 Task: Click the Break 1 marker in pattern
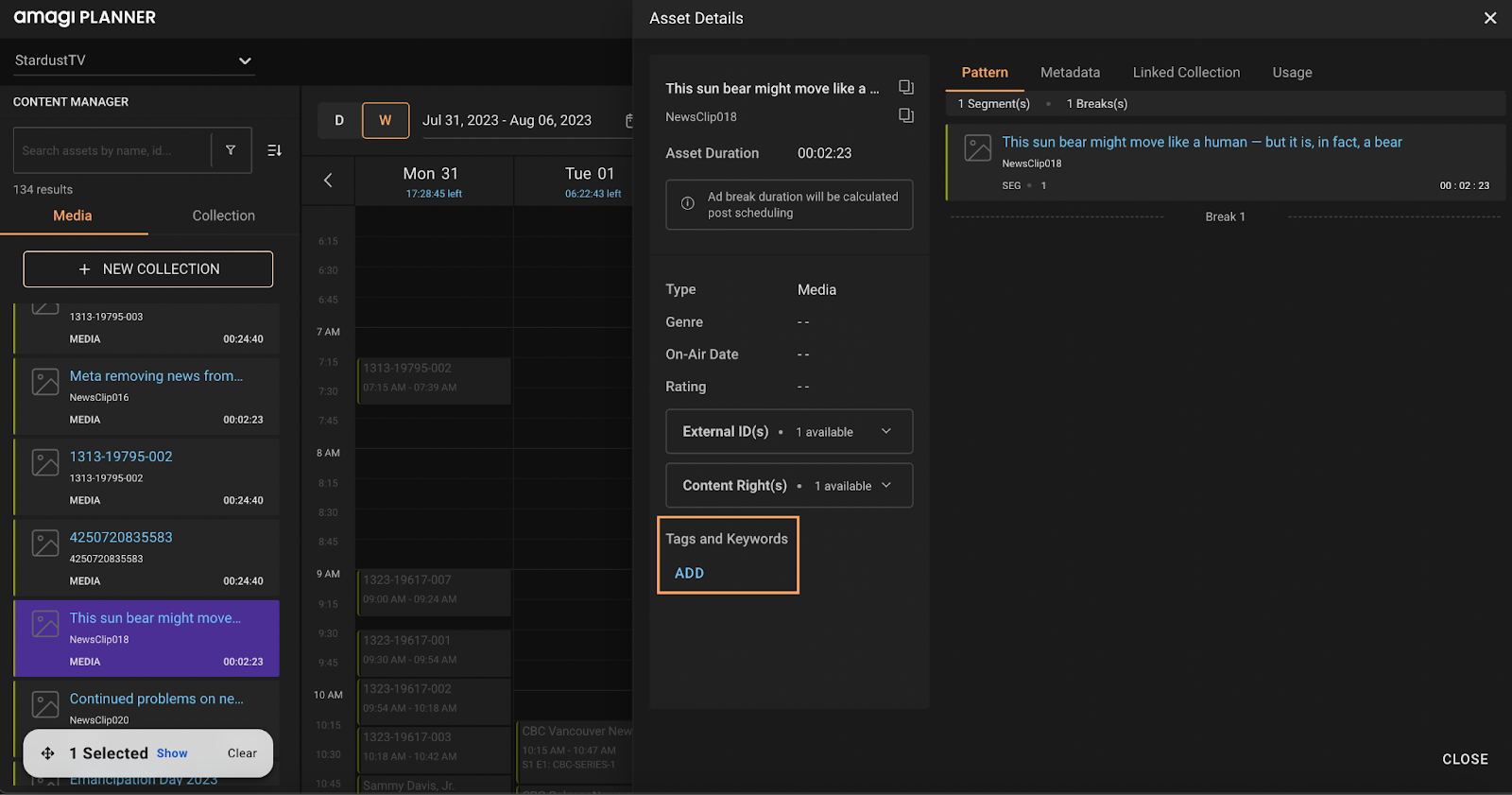[1225, 216]
